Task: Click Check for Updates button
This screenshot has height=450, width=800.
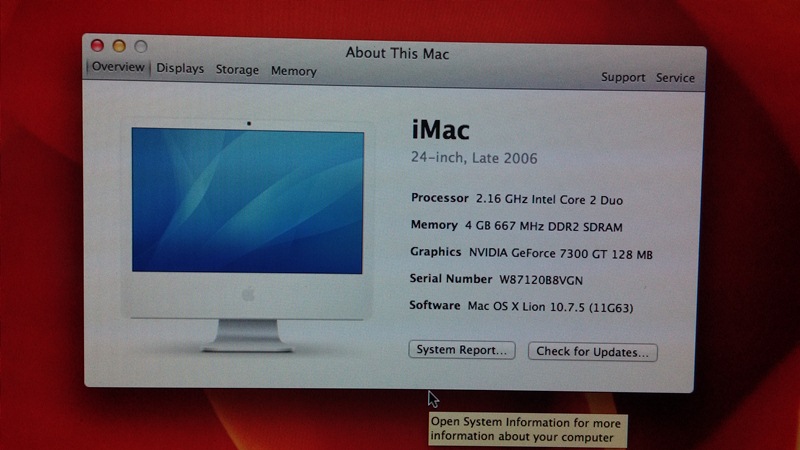Action: (x=592, y=352)
